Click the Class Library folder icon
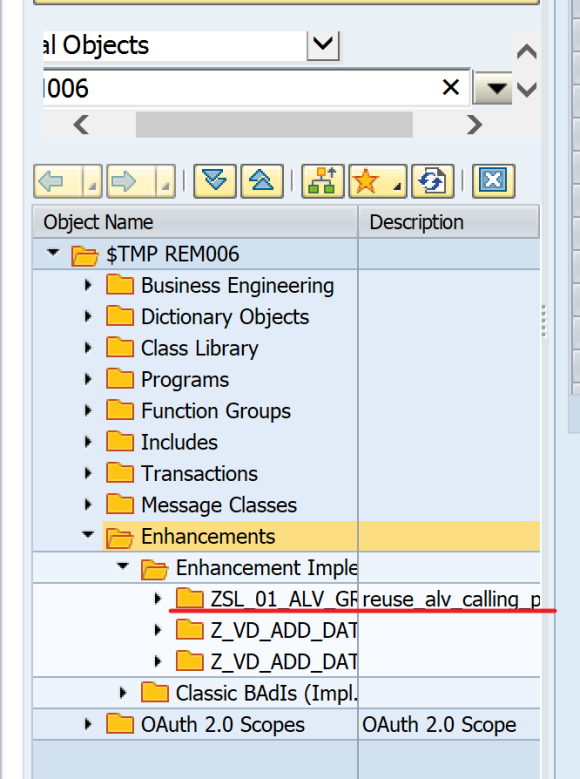This screenshot has height=779, width=580. (x=120, y=348)
